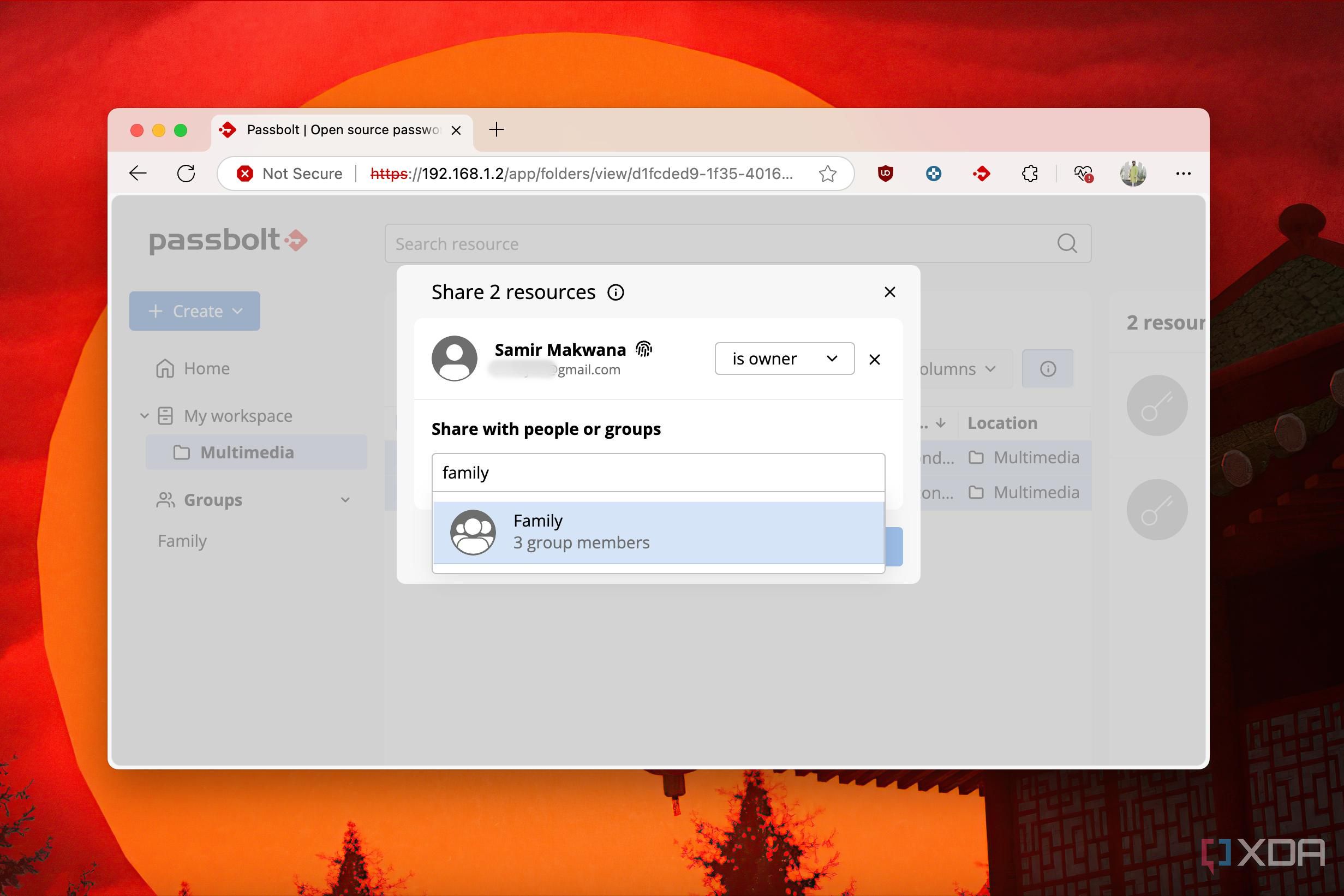Click the blue cross extension icon
This screenshot has width=1344, height=896.
tap(933, 173)
